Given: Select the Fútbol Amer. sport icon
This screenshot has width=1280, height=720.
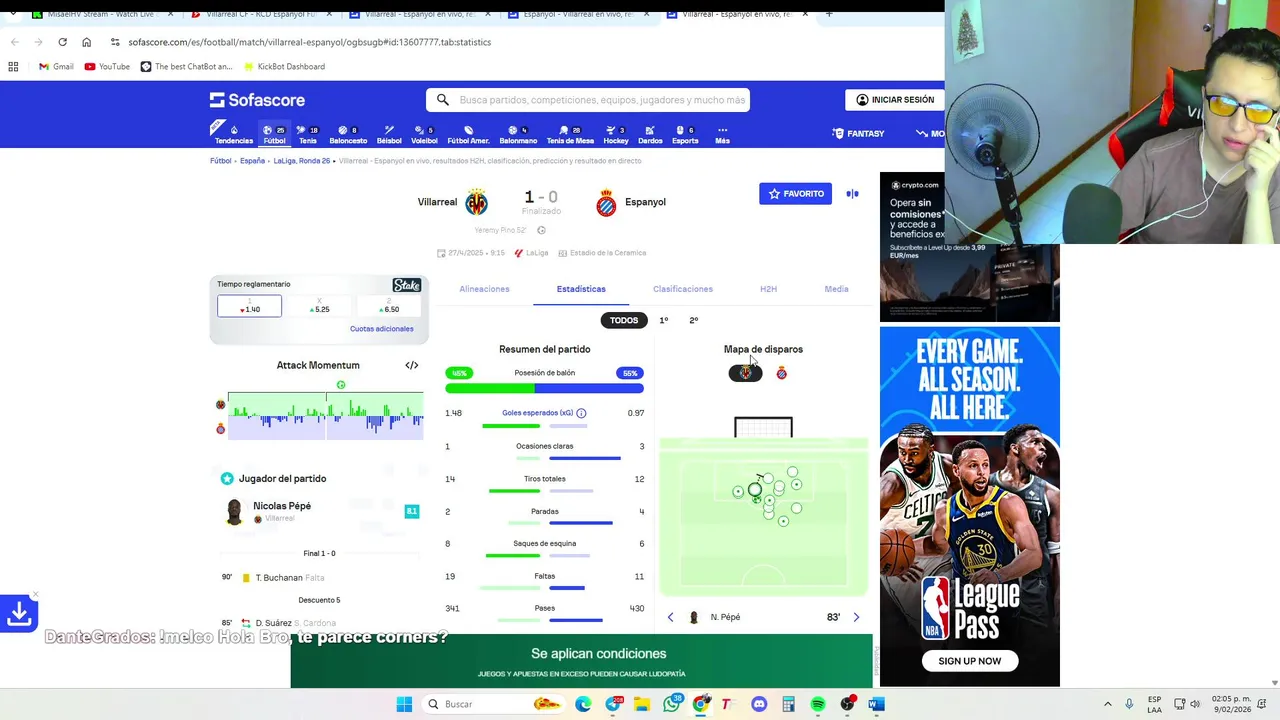Looking at the screenshot, I should [x=468, y=134].
